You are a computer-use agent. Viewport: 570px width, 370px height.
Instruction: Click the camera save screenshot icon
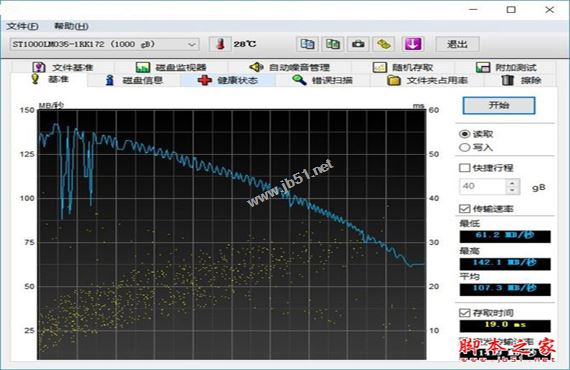(358, 44)
